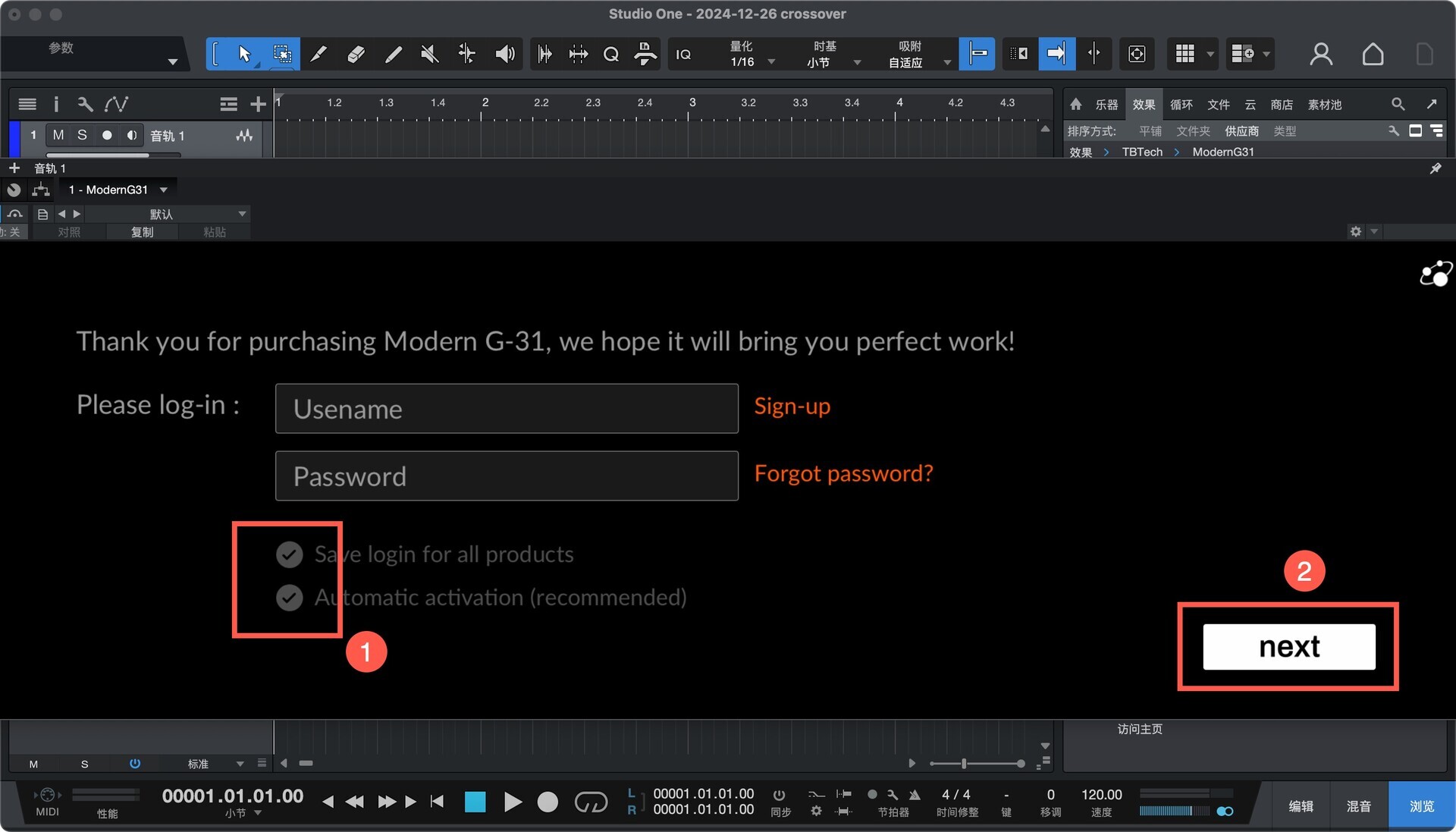1456x832 pixels.
Task: Show automation curve icon
Action: pyautogui.click(x=117, y=104)
